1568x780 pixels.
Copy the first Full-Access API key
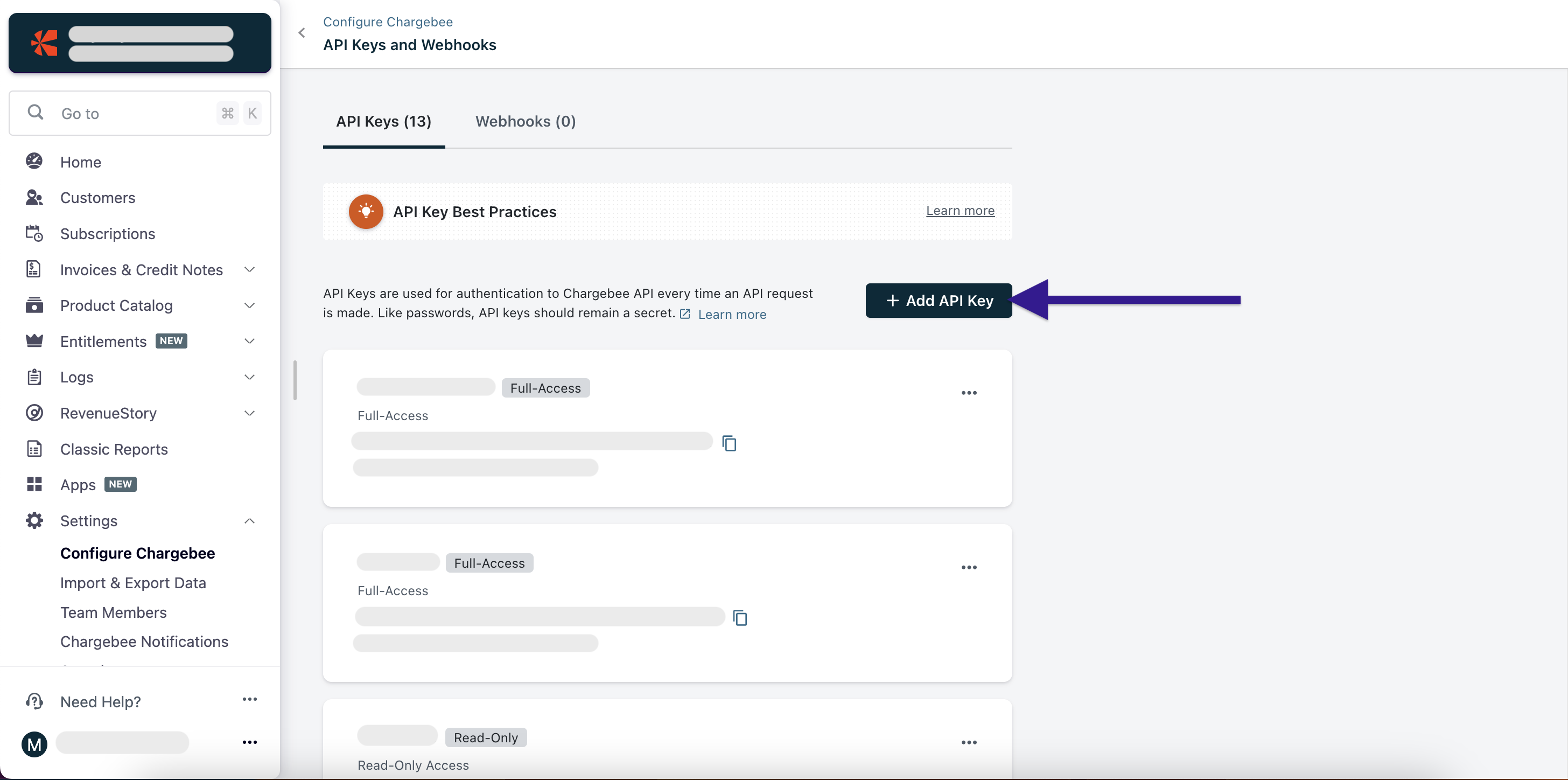729,443
